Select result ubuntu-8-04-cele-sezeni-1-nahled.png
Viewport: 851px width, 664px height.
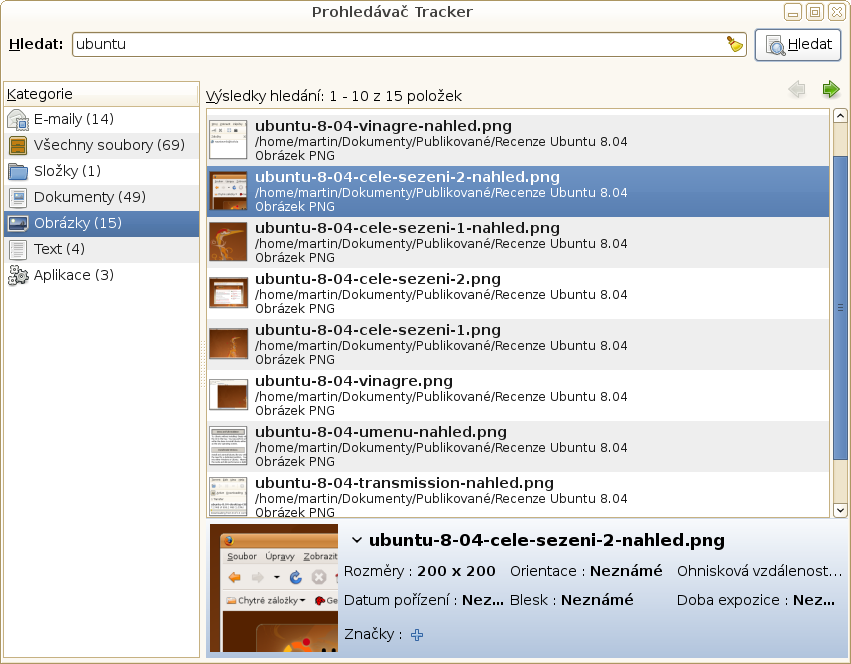(x=518, y=243)
